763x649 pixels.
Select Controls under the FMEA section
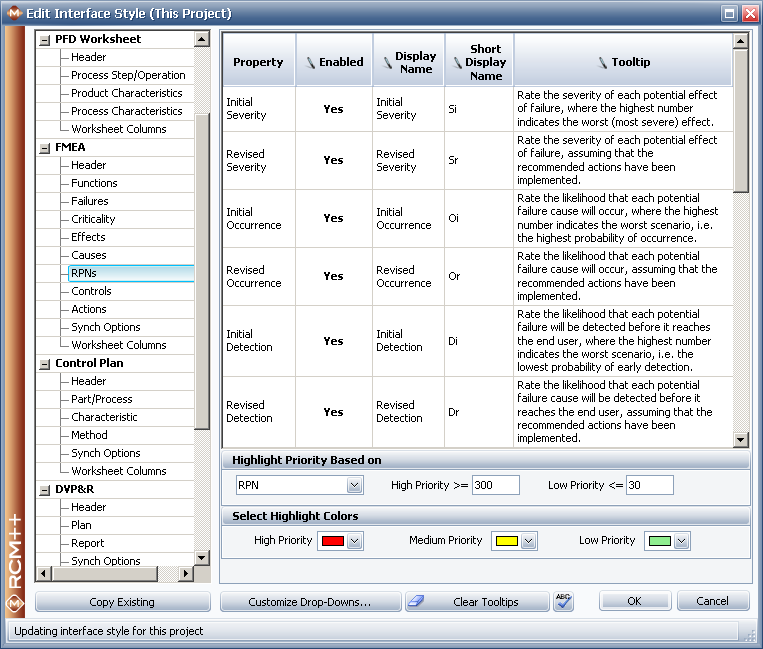click(x=91, y=291)
